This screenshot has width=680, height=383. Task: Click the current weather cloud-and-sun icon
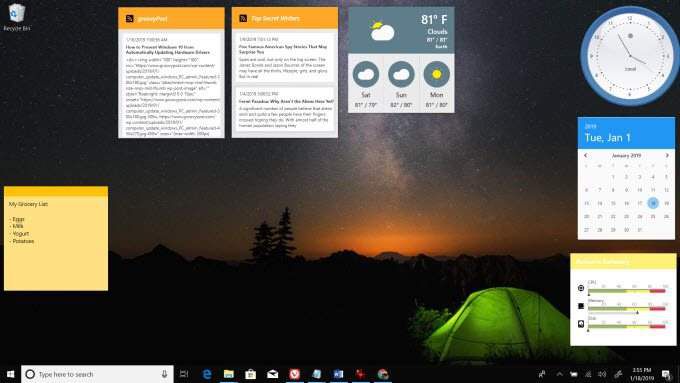tap(382, 31)
